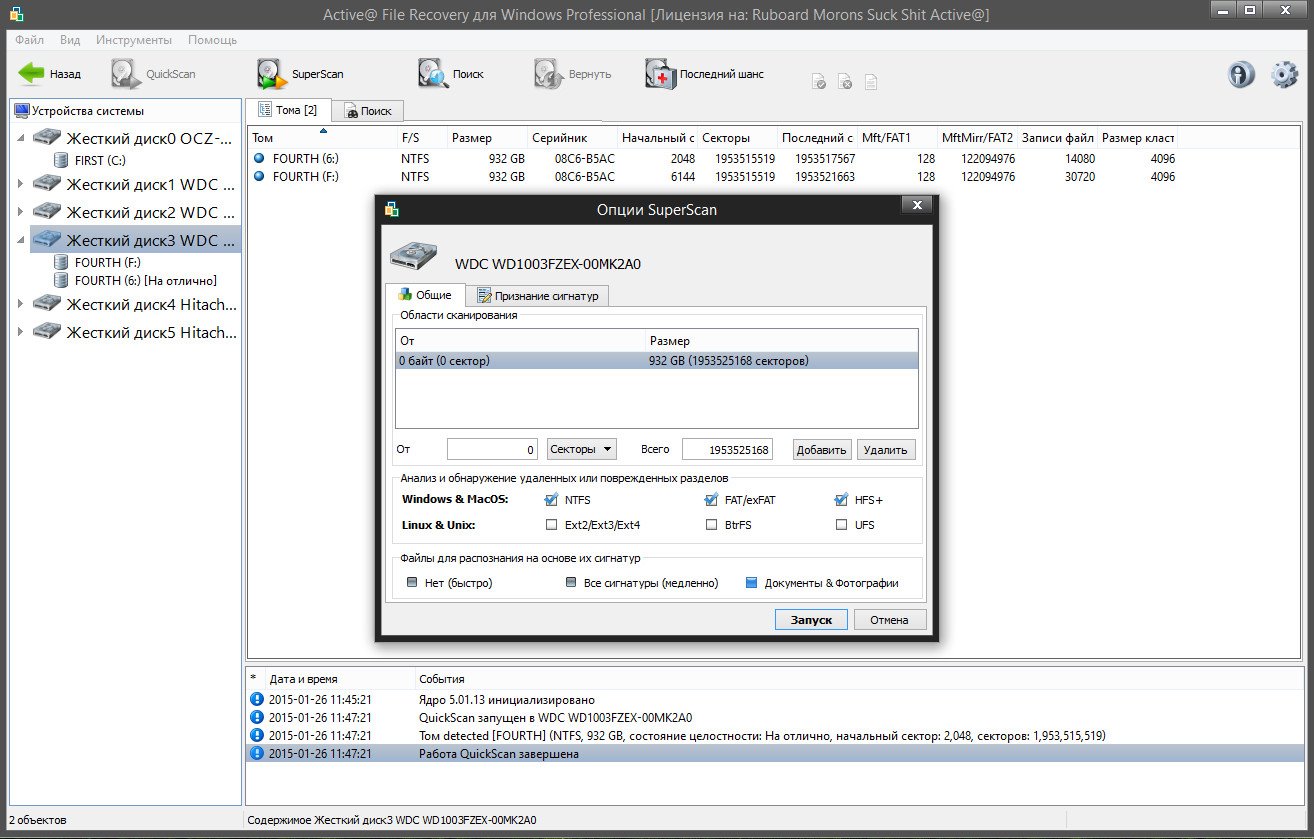This screenshot has height=839, width=1314.
Task: Open Поиск search tool in toolbar
Action: (451, 74)
